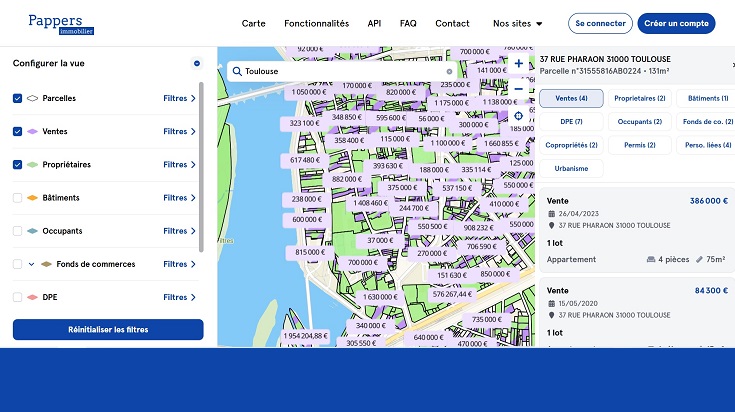
Task: Click the layer list scrollbar
Action: (x=201, y=167)
